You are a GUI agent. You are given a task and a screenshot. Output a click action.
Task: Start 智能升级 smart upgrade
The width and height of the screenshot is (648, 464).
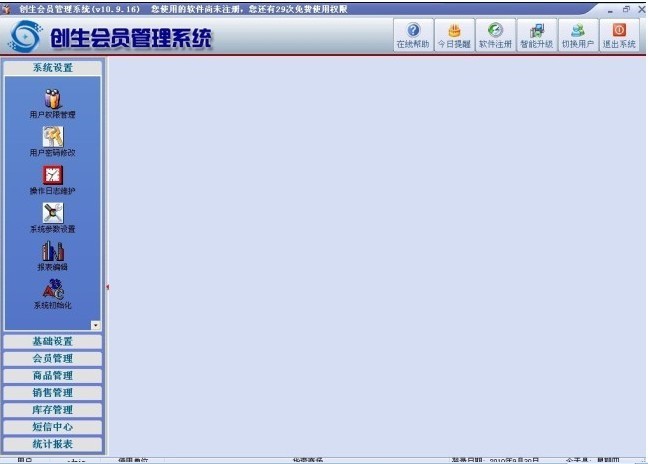coord(536,36)
